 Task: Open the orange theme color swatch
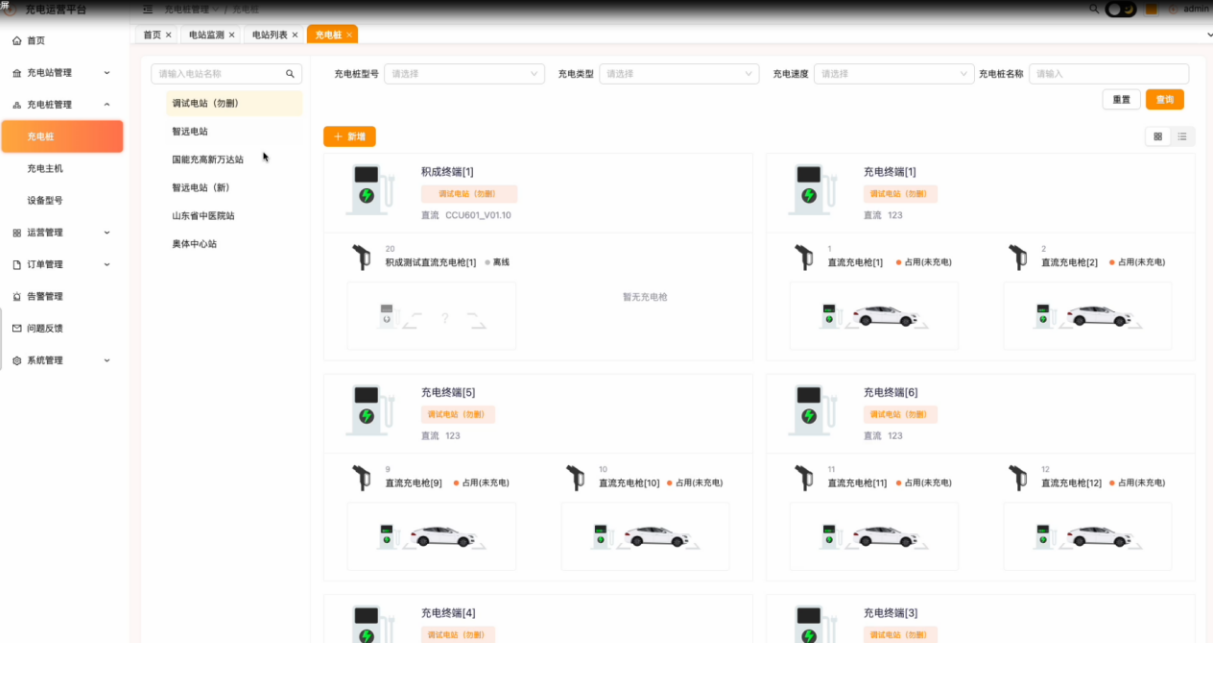pyautogui.click(x=1151, y=9)
